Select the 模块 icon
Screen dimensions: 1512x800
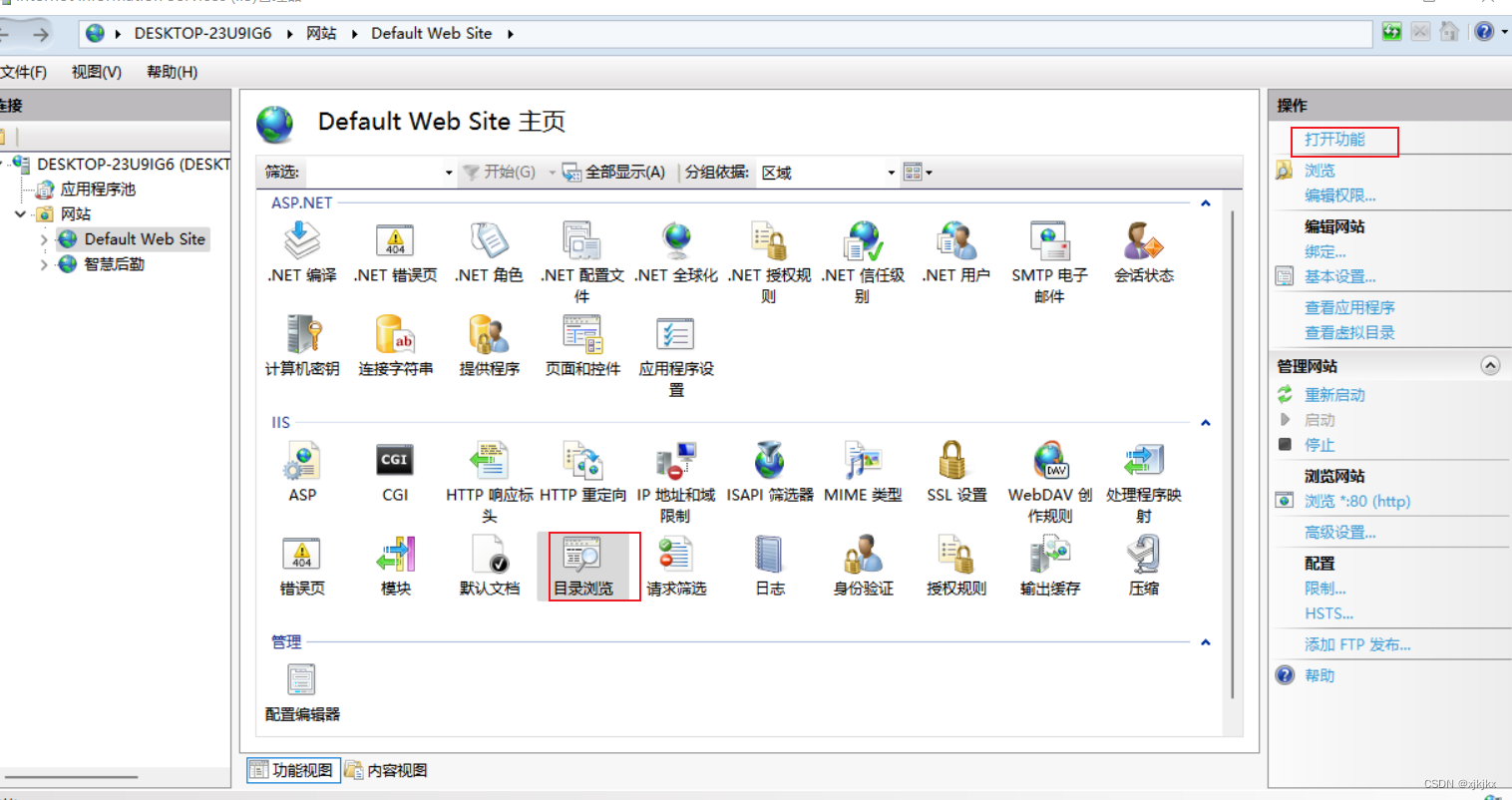tap(395, 555)
